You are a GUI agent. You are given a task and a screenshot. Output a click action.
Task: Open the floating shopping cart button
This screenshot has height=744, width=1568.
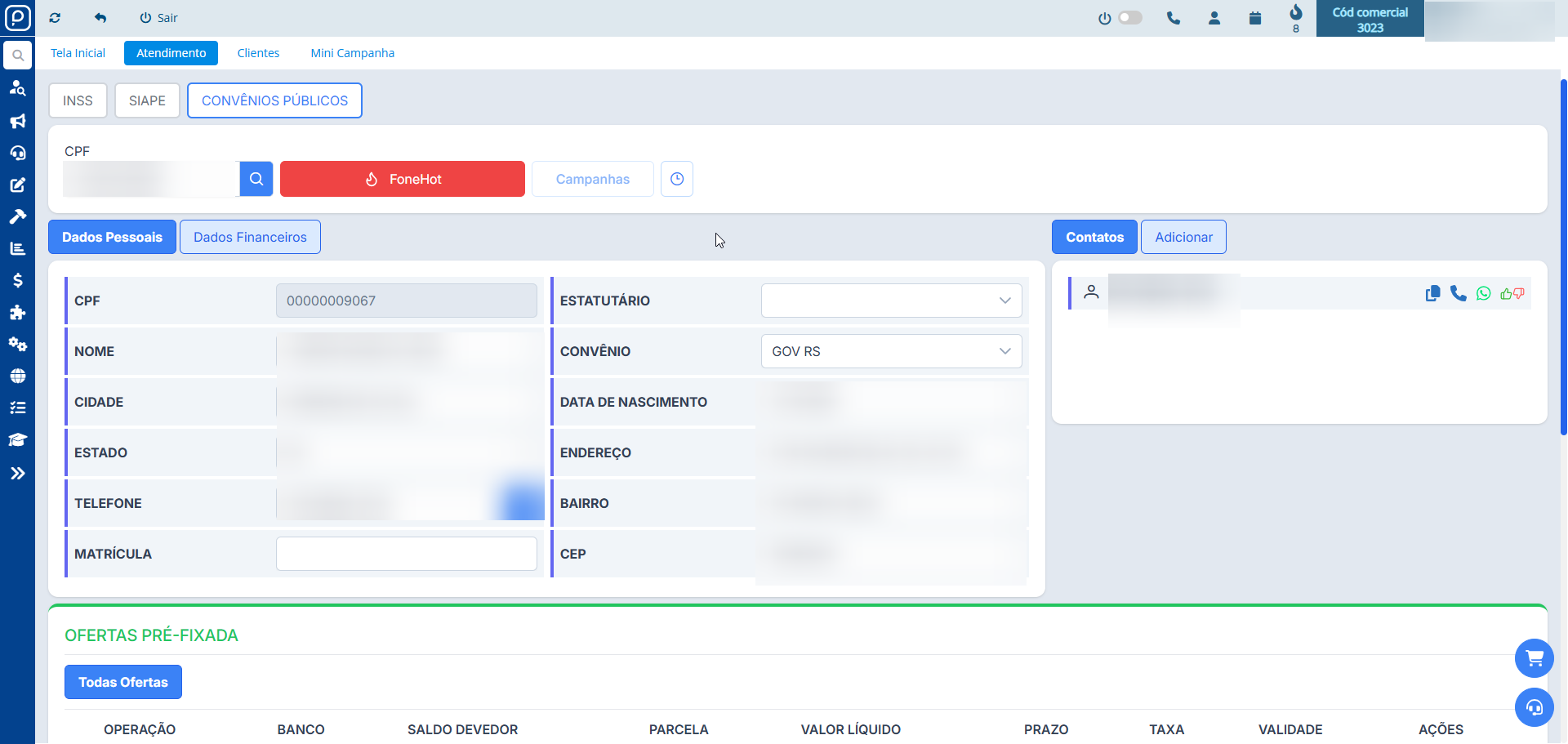(x=1534, y=658)
